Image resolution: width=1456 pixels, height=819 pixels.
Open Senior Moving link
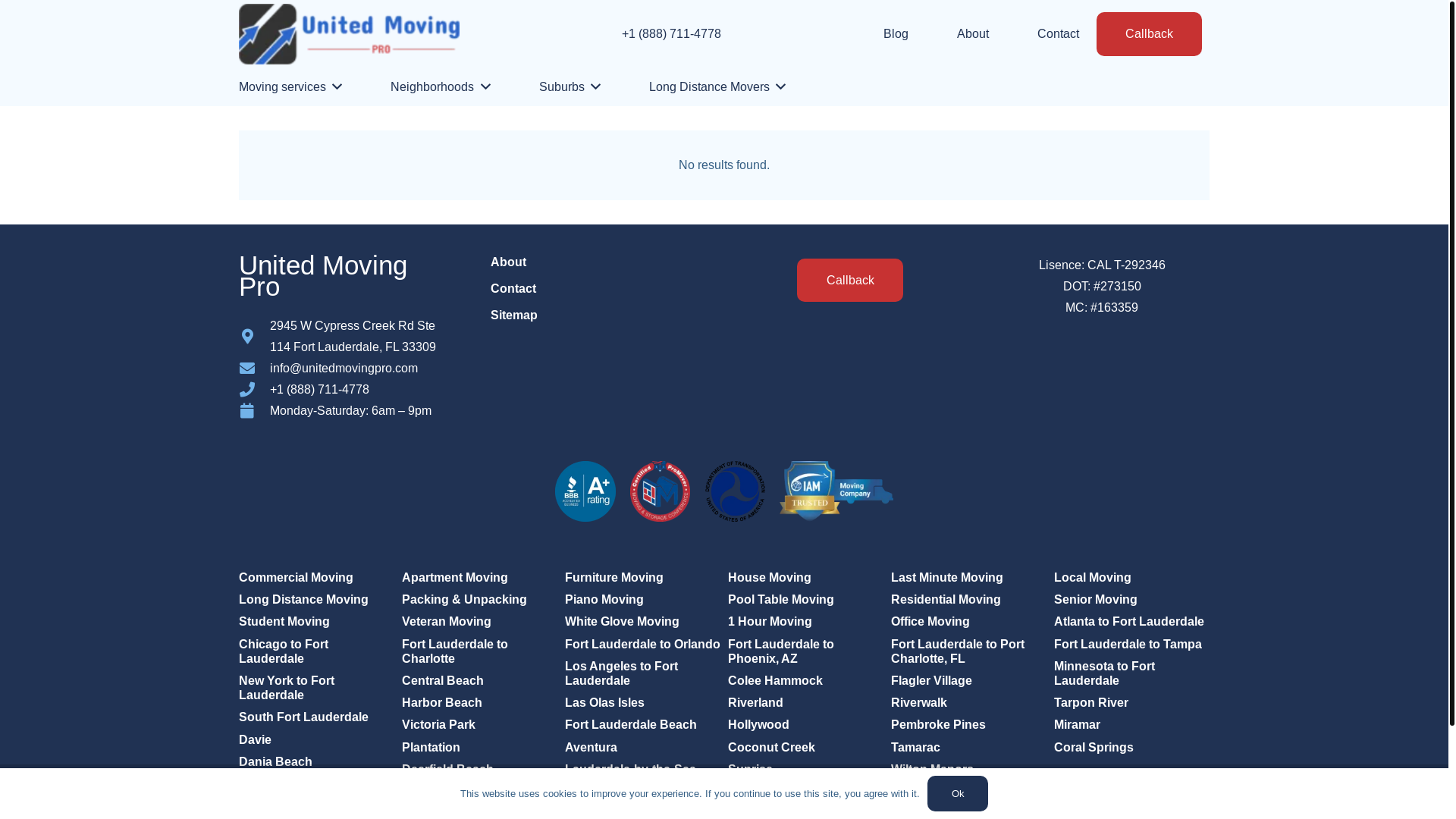1096,600
